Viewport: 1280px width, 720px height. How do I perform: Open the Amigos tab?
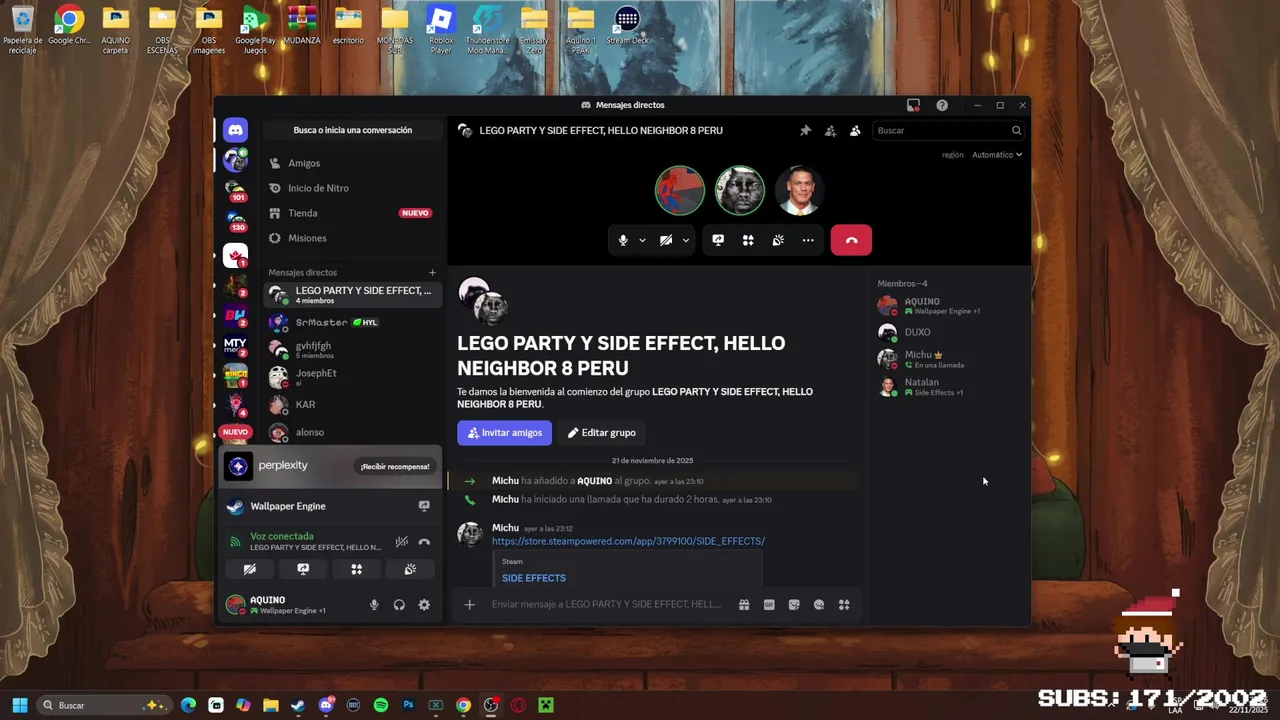point(352,163)
